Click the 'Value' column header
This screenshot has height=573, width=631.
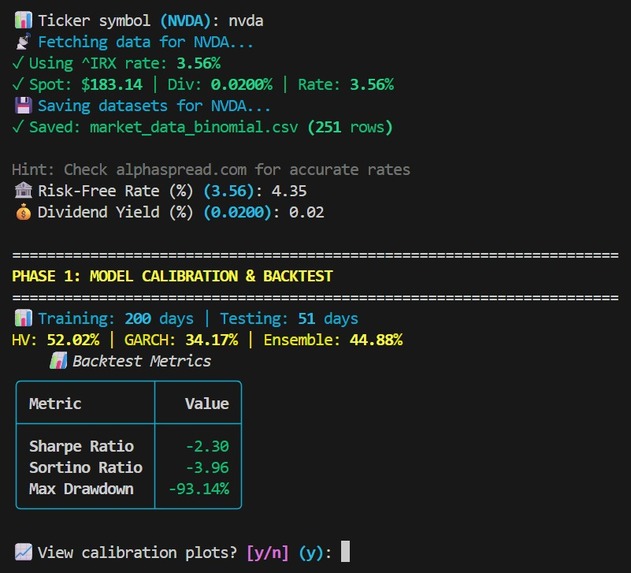(207, 404)
